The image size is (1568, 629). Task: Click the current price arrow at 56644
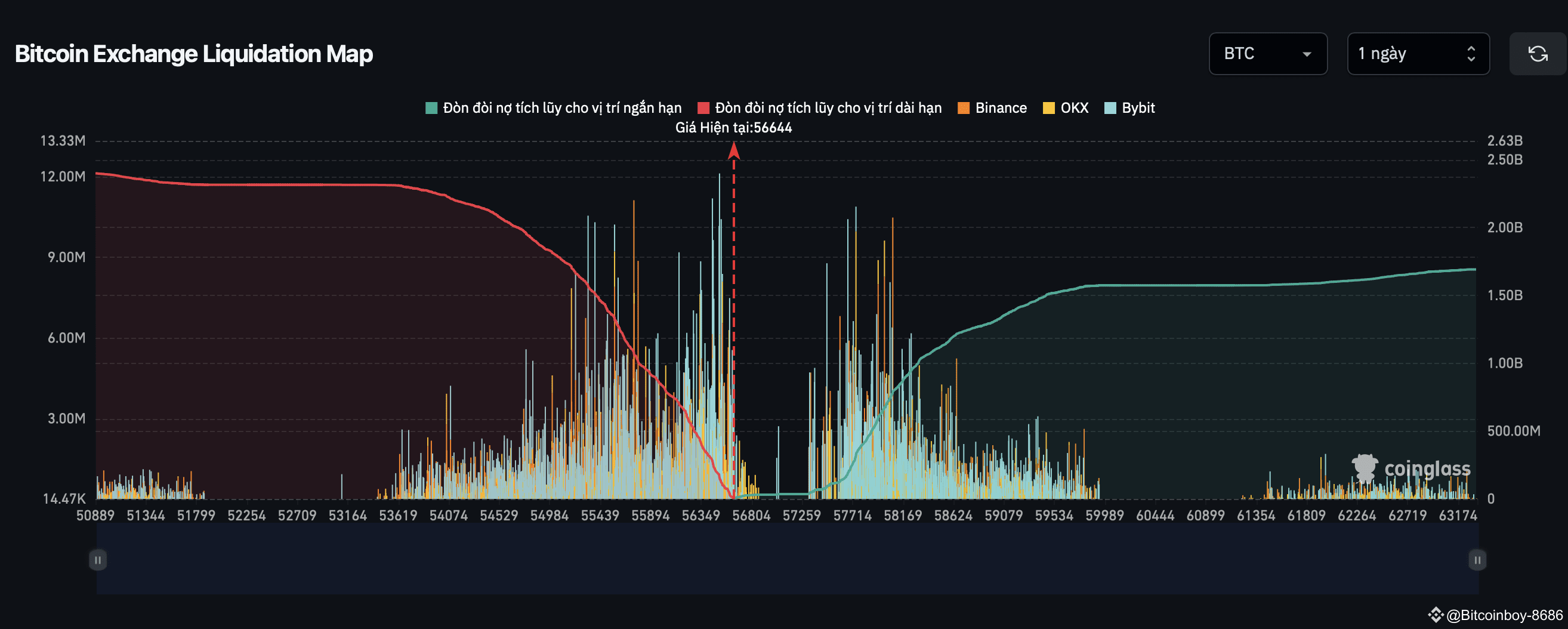[x=734, y=149]
